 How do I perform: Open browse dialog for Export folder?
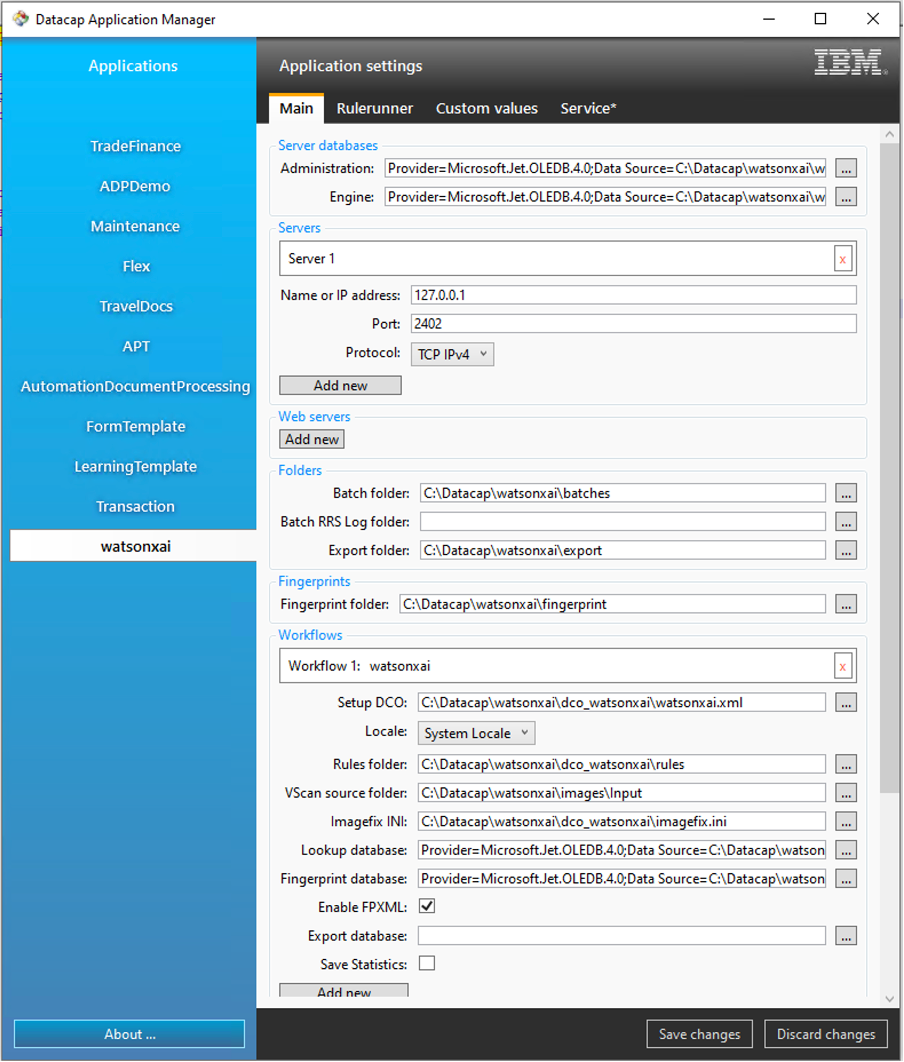coord(846,550)
